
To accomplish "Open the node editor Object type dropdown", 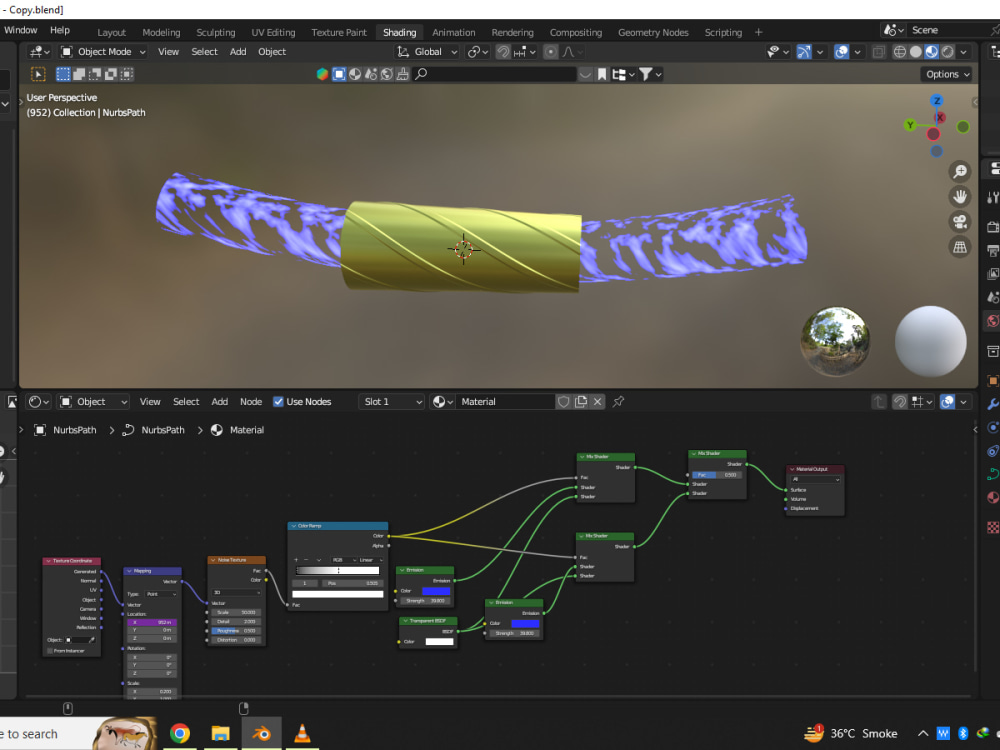I will pos(94,402).
